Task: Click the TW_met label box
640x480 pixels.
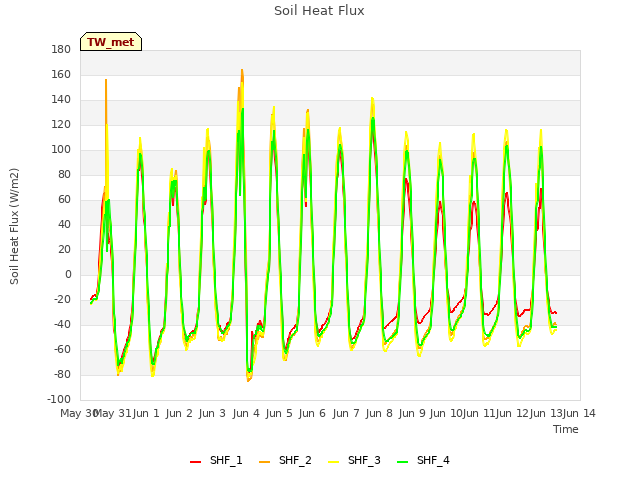Action: click(111, 42)
